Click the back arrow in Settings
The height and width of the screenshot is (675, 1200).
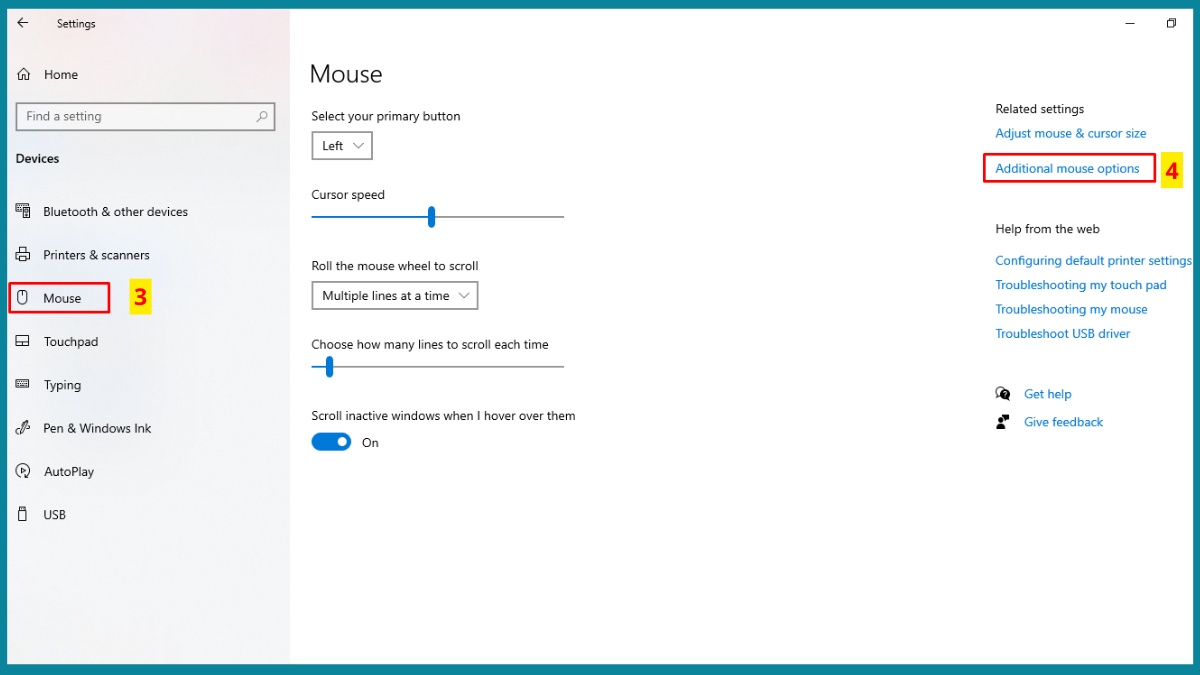point(23,23)
